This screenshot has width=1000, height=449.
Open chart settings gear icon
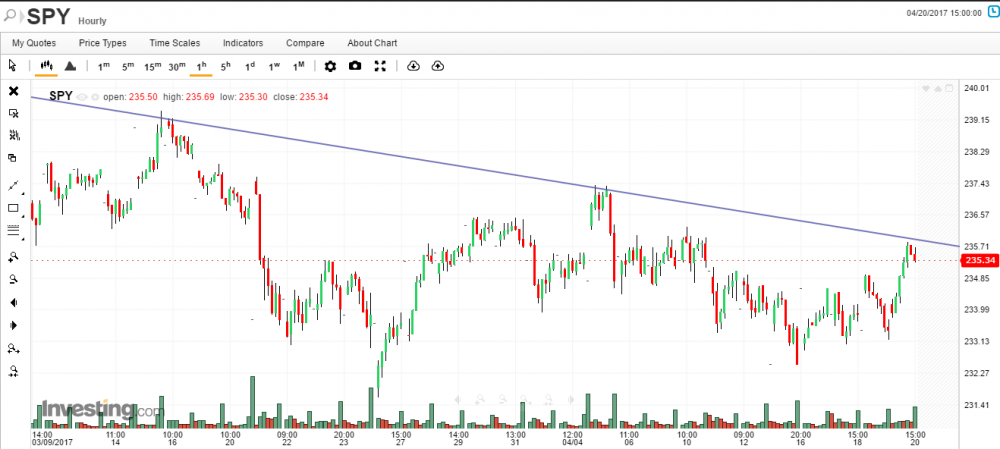[x=330, y=66]
